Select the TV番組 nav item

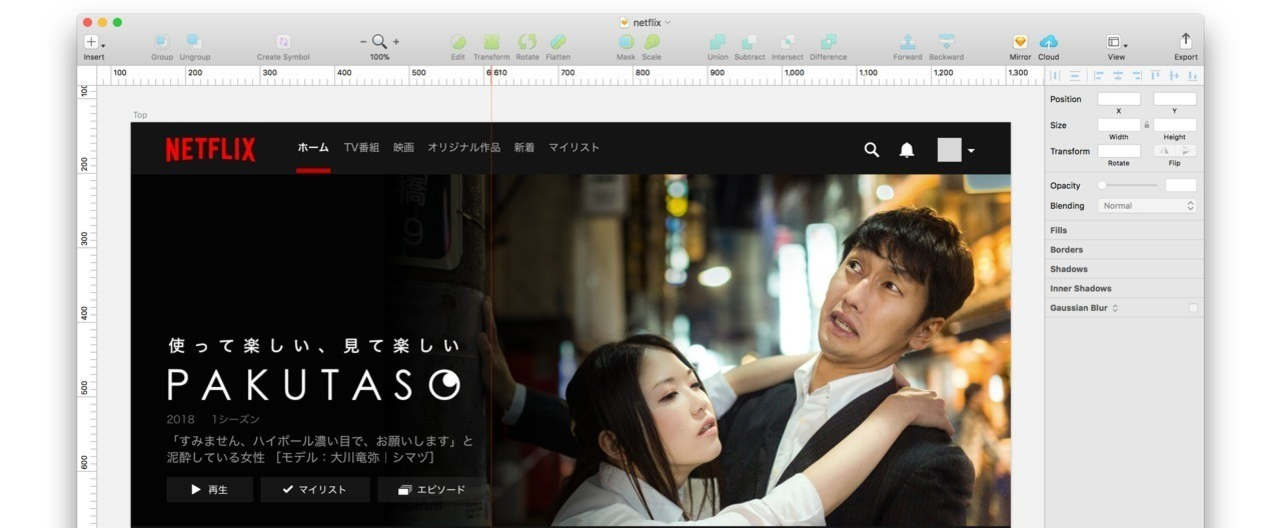[x=361, y=147]
